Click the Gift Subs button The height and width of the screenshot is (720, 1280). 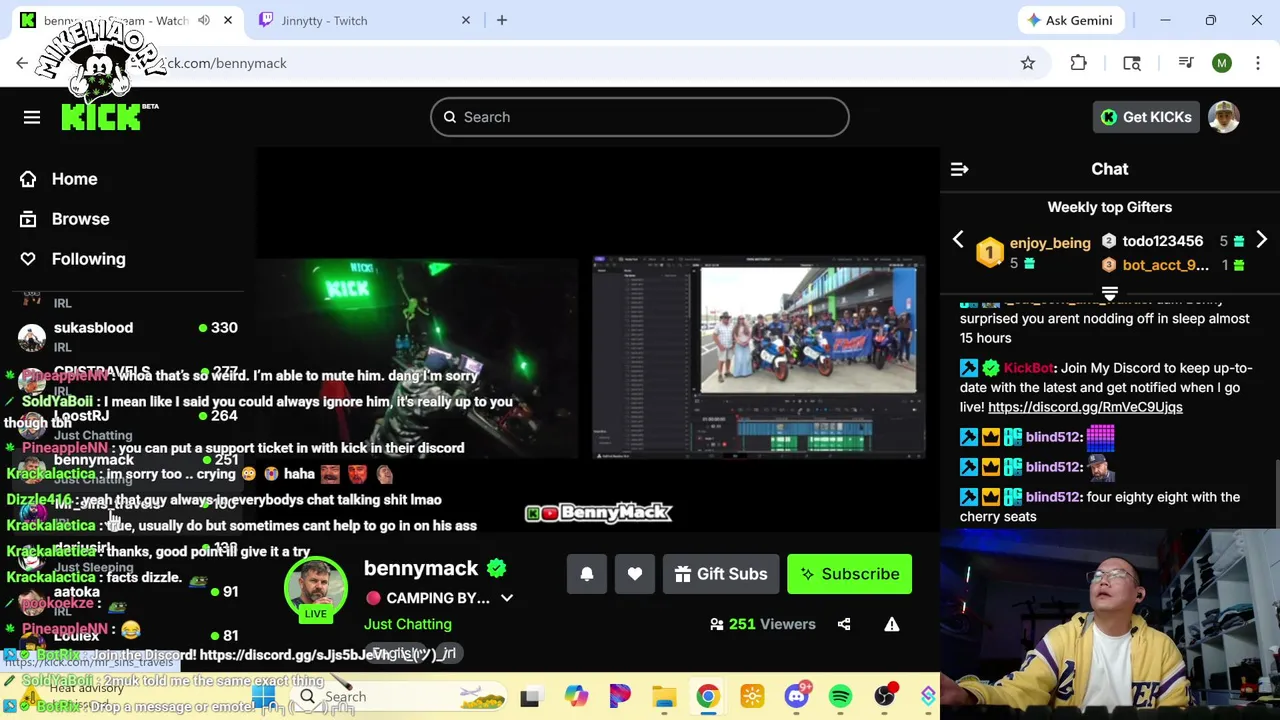click(721, 574)
